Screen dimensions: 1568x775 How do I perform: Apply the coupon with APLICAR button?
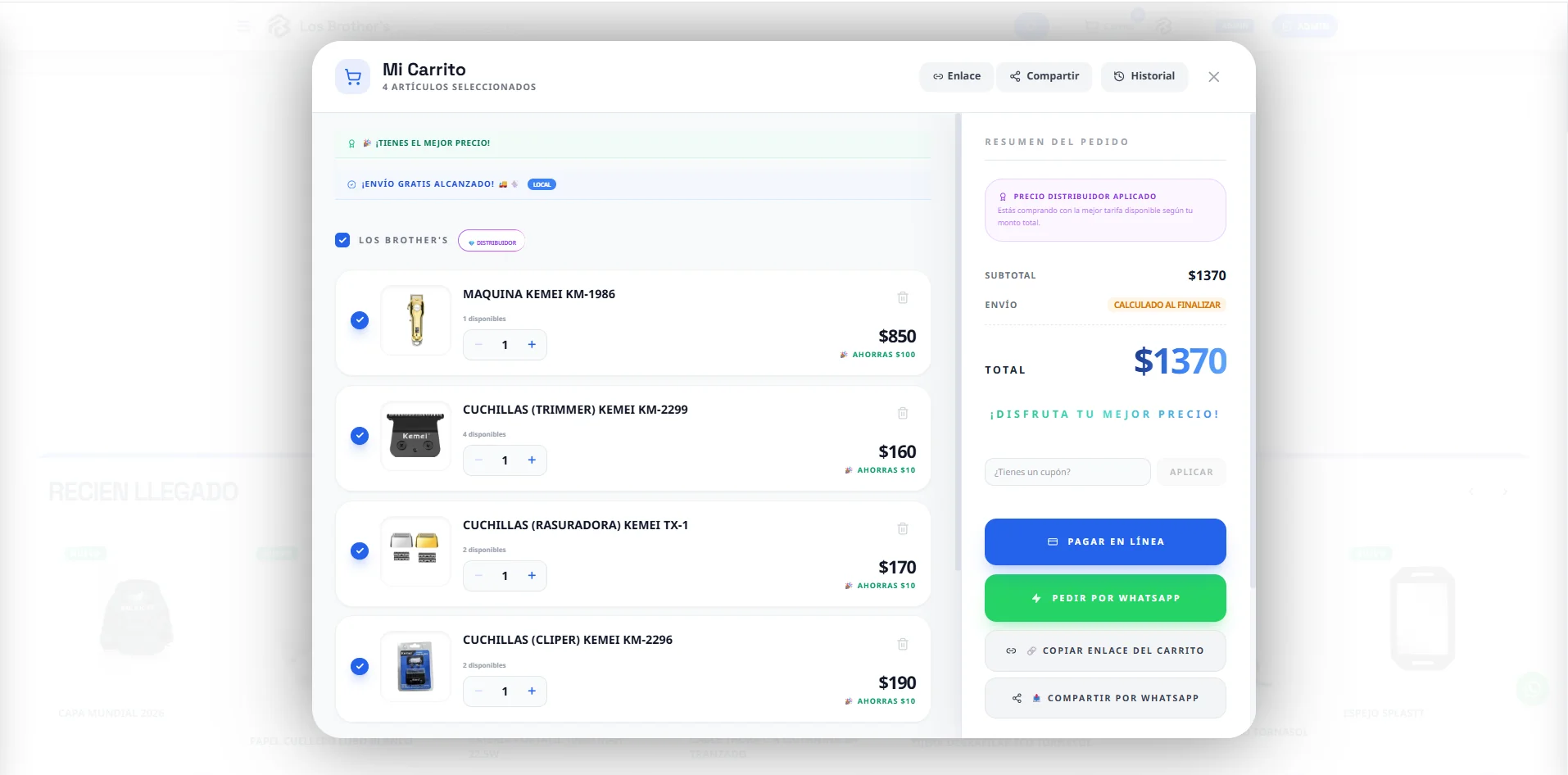(1191, 472)
